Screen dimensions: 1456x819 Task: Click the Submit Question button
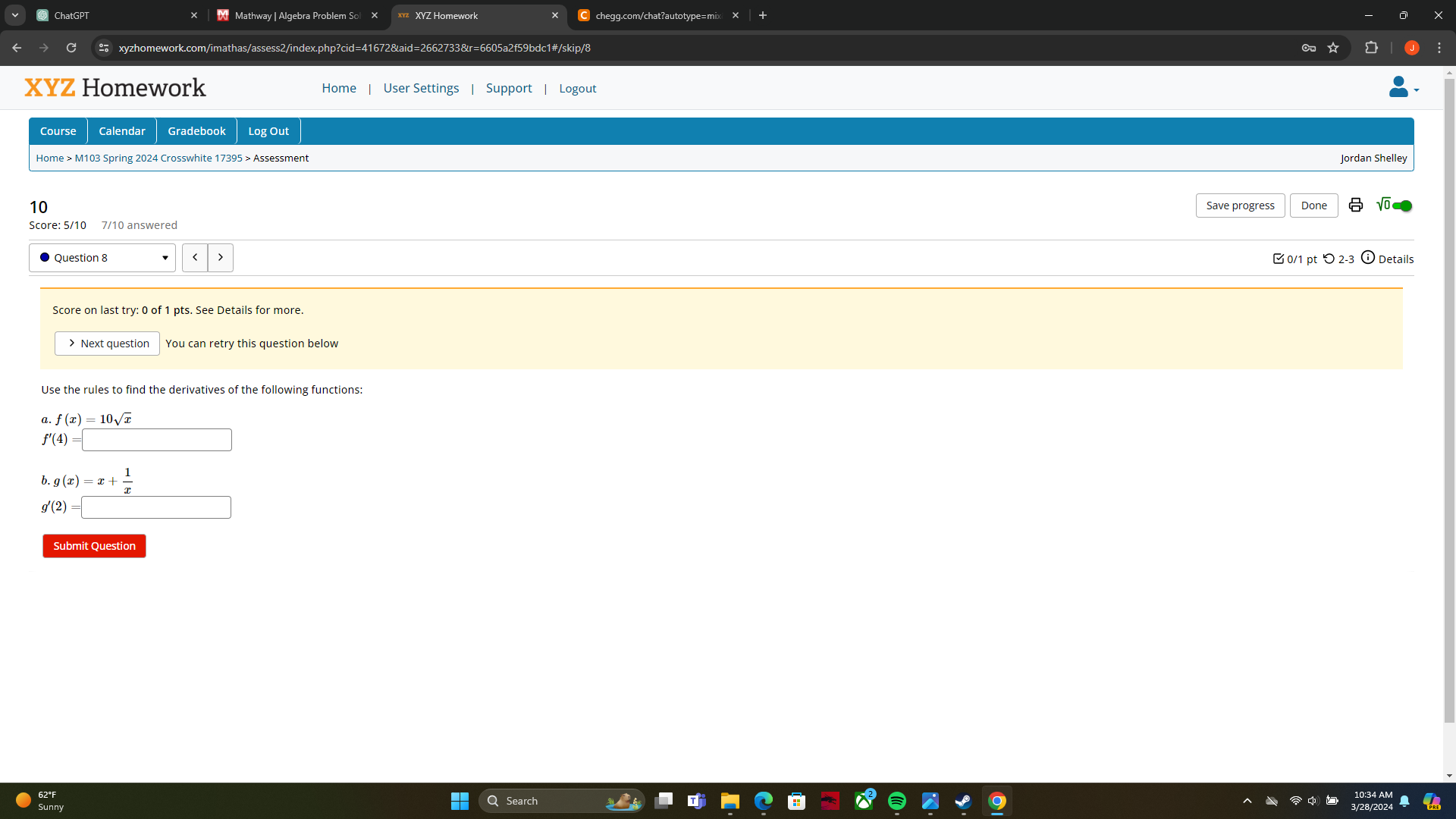point(93,545)
